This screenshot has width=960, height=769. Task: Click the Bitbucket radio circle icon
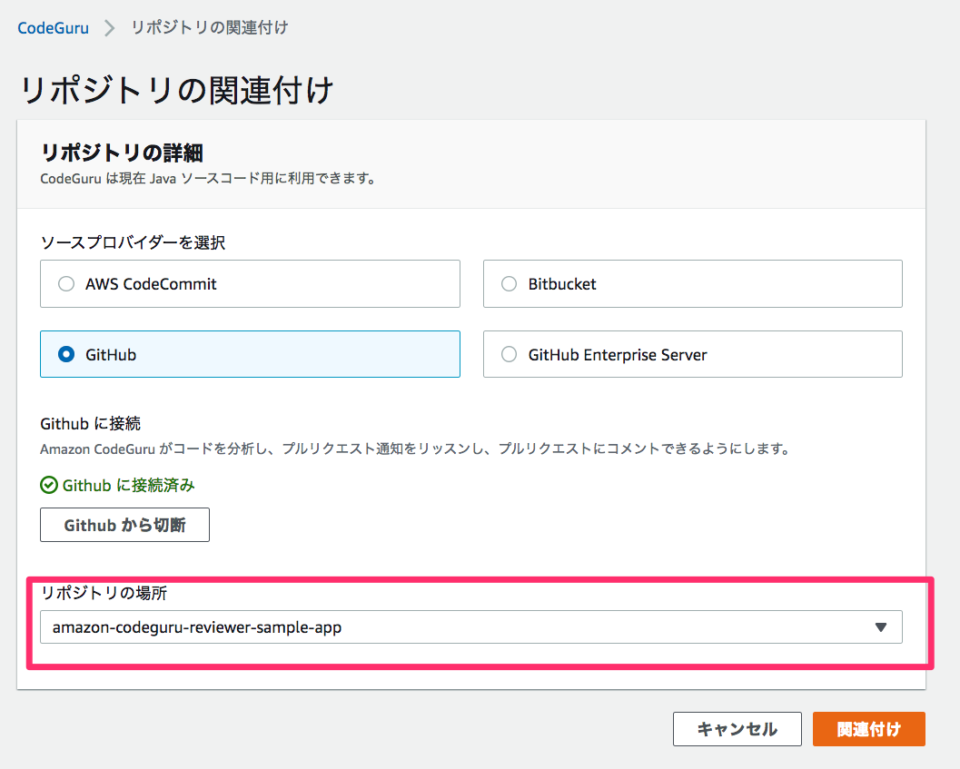pyautogui.click(x=509, y=283)
